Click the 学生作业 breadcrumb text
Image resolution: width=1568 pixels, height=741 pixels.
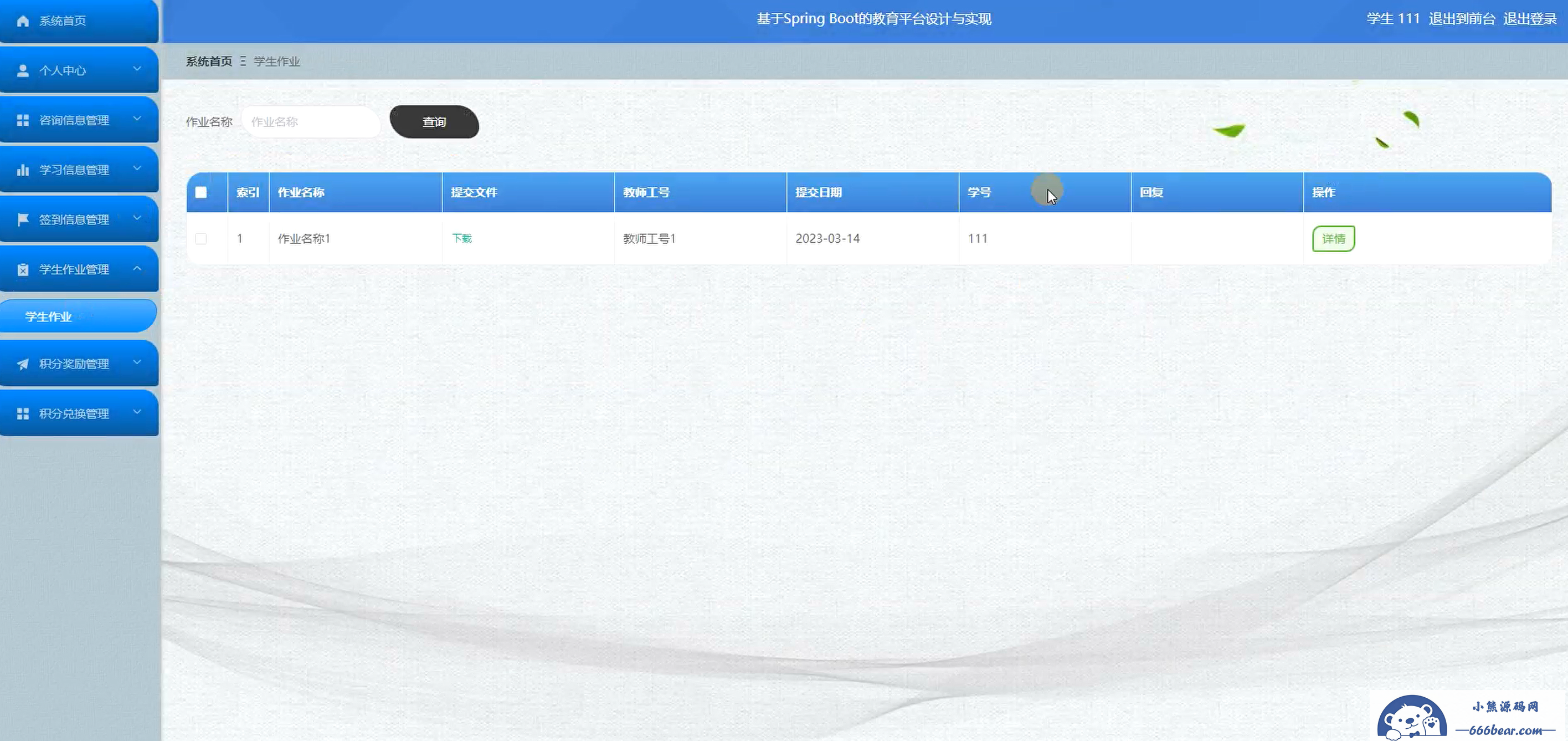277,62
